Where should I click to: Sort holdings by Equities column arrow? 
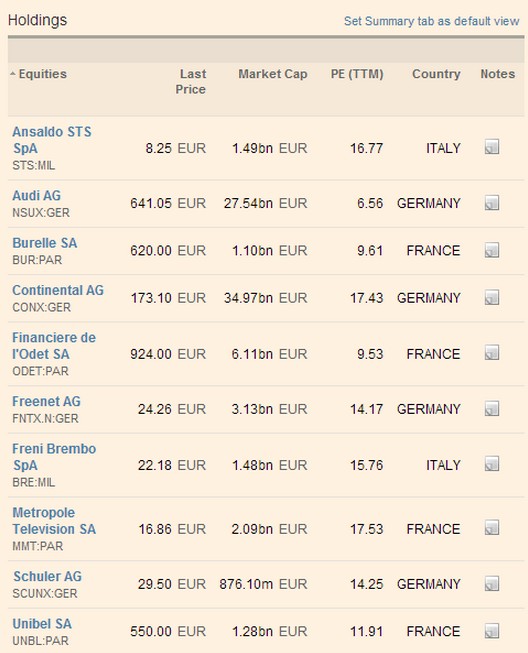[x=13, y=74]
